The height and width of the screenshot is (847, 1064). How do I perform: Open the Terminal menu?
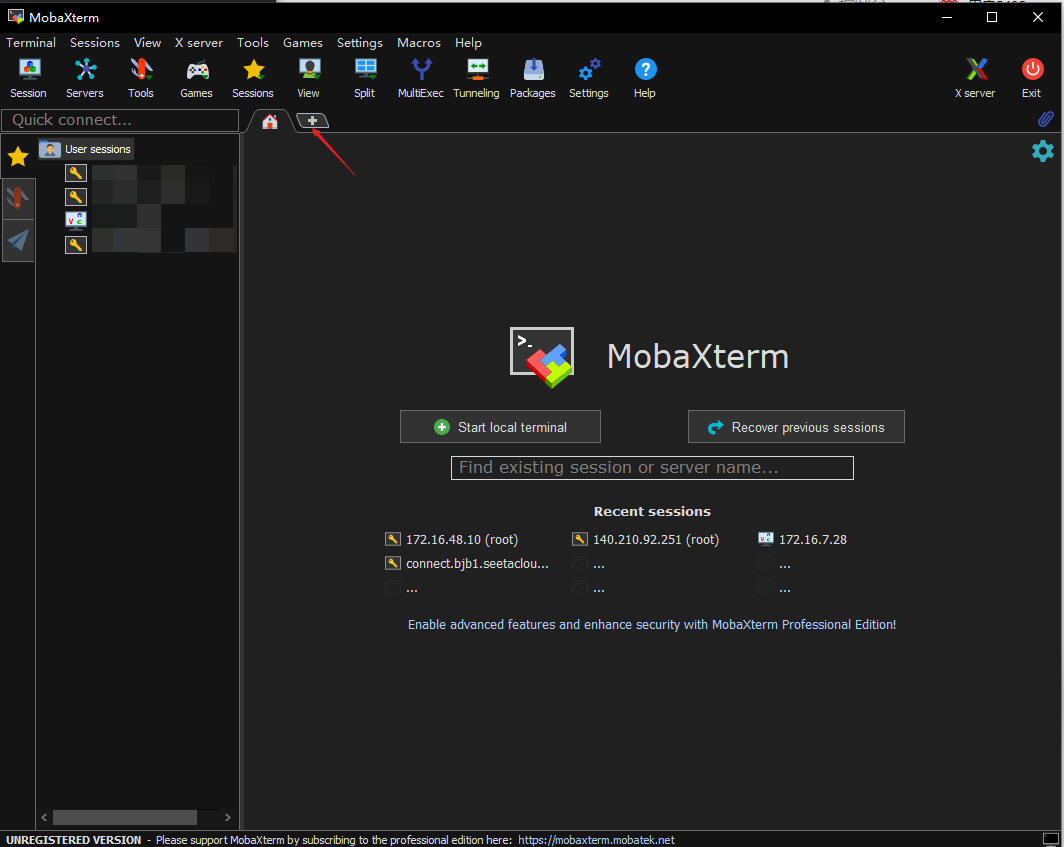click(31, 43)
